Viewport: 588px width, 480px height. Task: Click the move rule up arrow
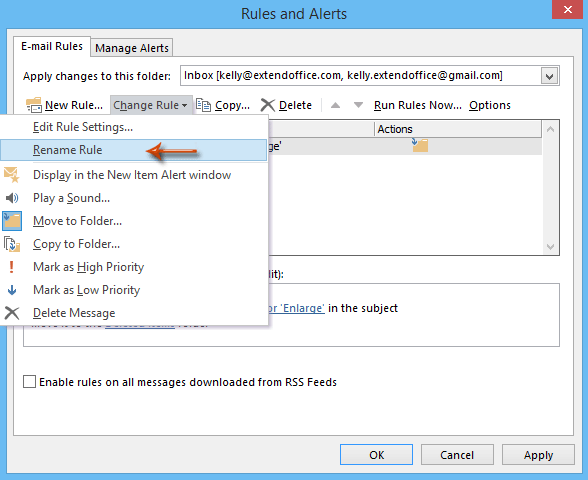tap(335, 105)
